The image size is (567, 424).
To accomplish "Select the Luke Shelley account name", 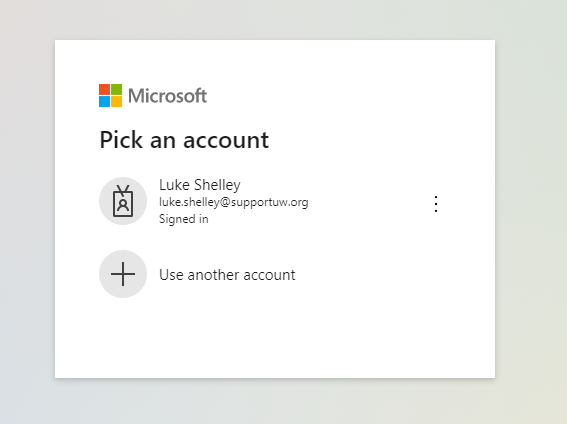I will pos(200,185).
